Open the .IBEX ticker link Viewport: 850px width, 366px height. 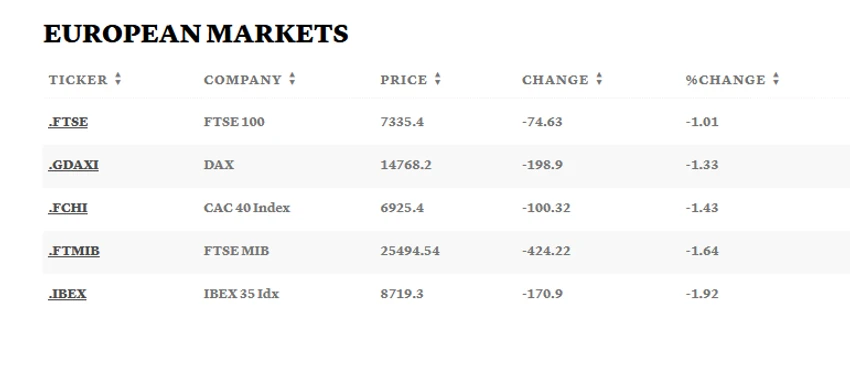click(x=67, y=294)
